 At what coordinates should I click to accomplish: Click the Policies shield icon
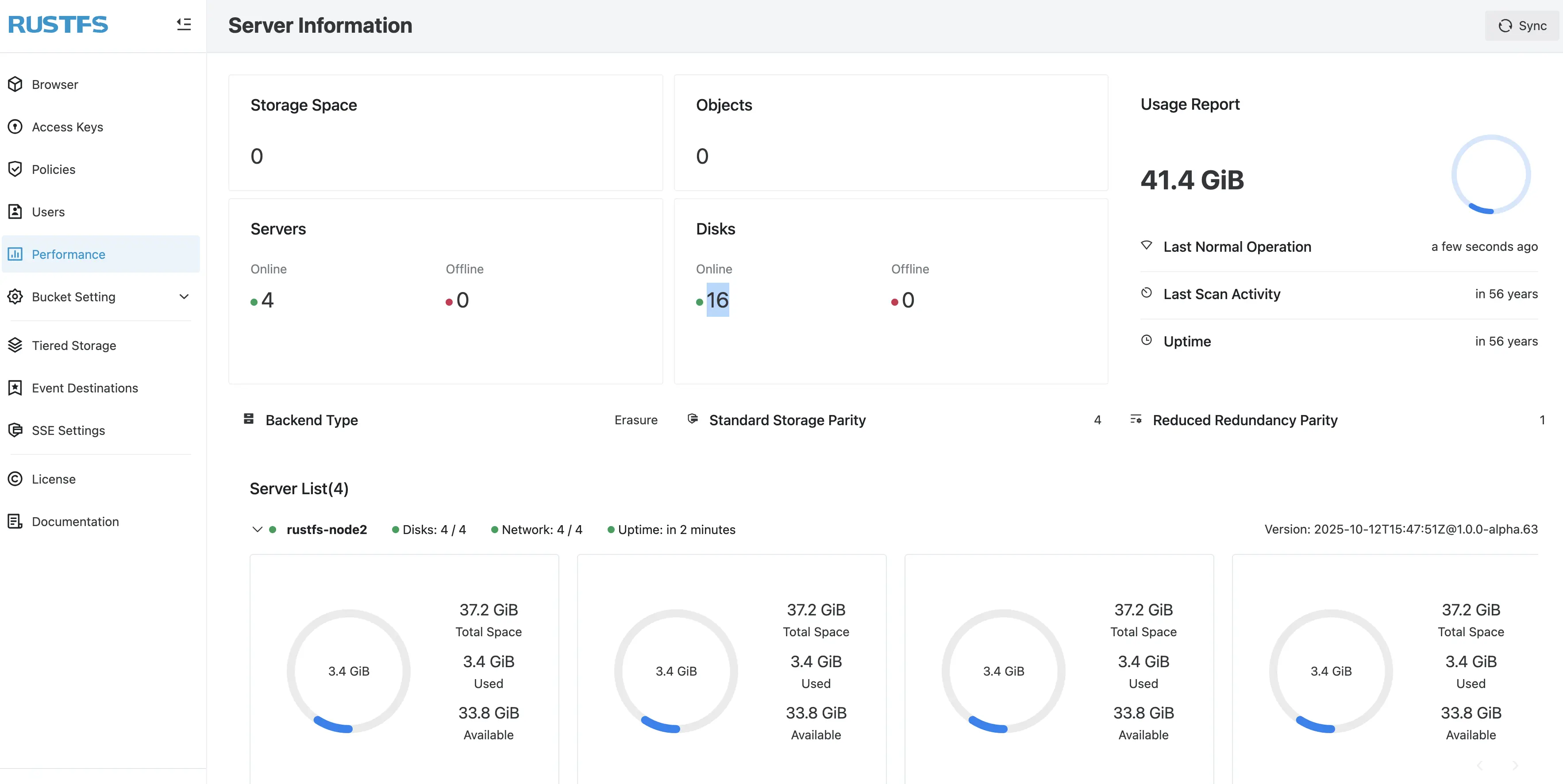tap(15, 169)
